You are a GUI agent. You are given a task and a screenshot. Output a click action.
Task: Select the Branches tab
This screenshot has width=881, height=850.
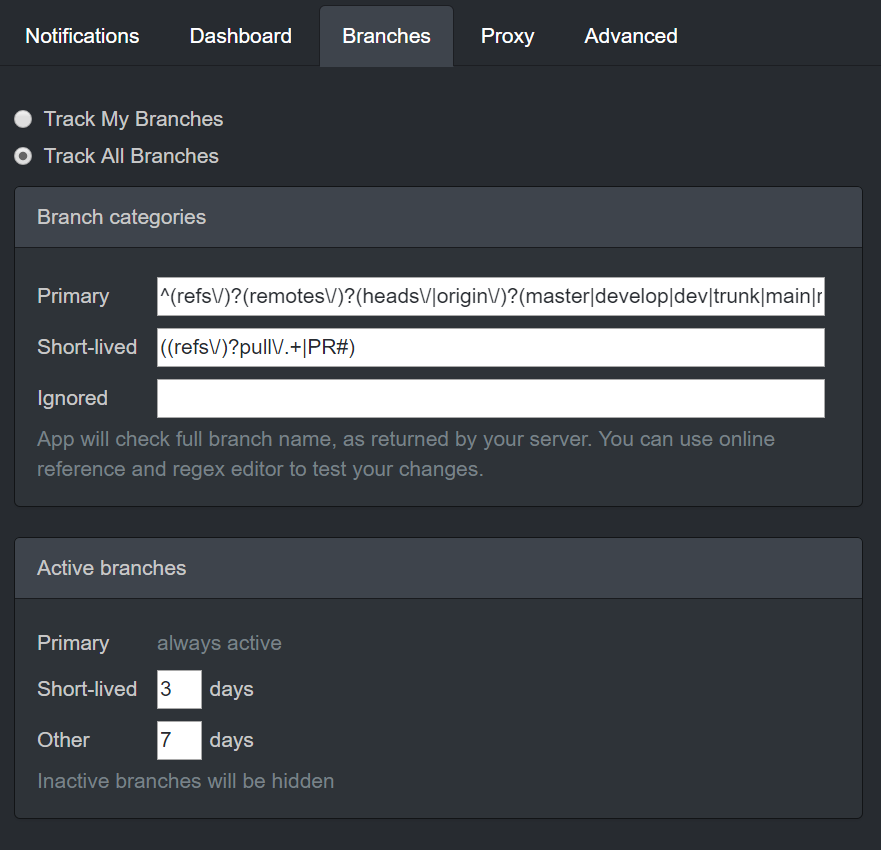386,36
